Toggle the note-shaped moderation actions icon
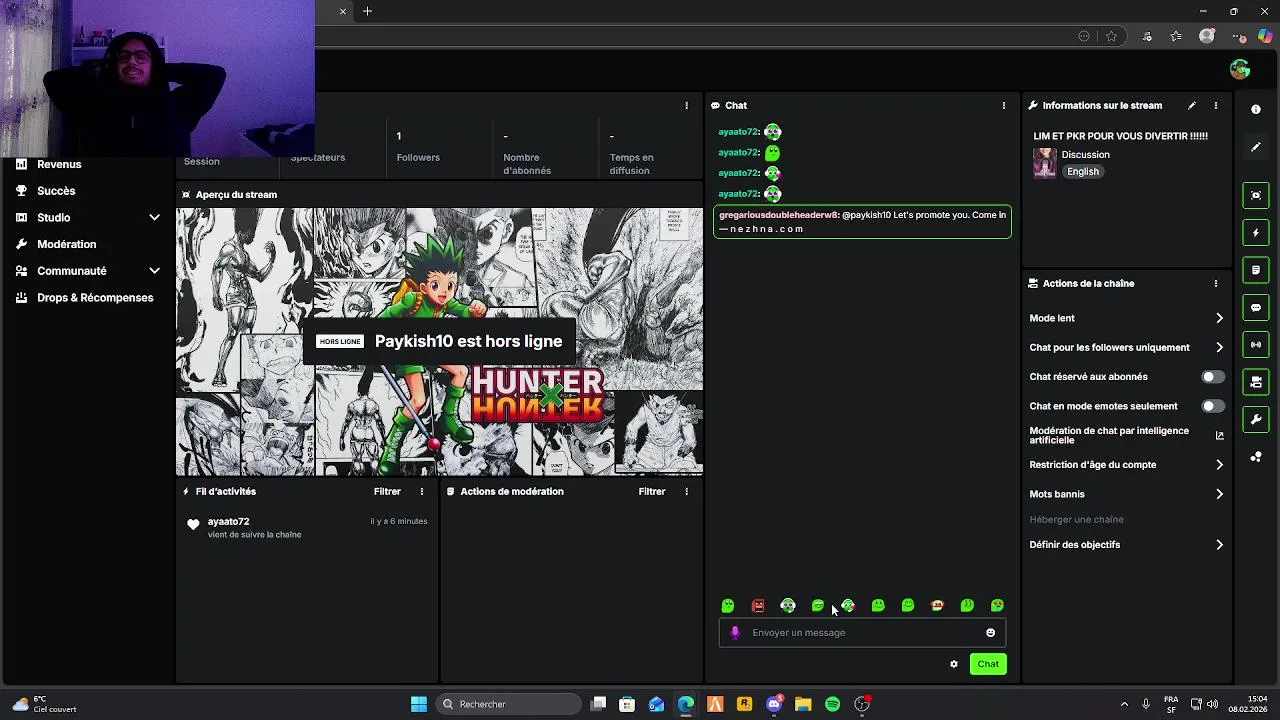Viewport: 1280px width, 720px height. (x=1256, y=270)
